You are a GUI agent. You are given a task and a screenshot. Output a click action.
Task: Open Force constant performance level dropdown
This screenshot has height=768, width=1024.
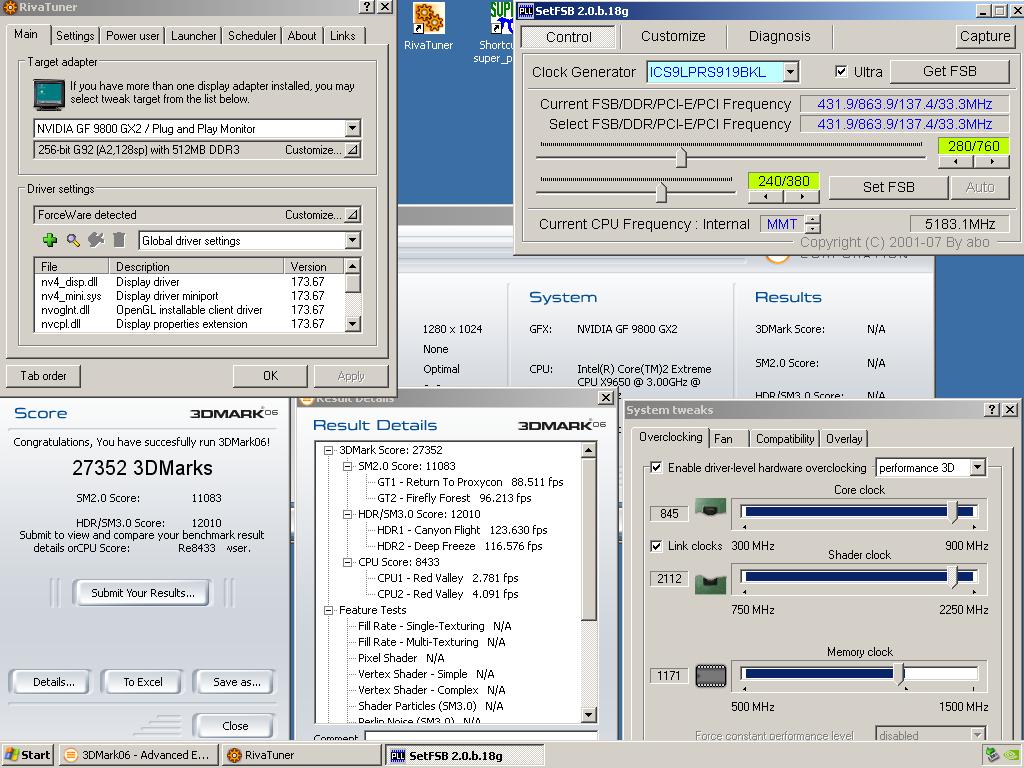tap(977, 735)
